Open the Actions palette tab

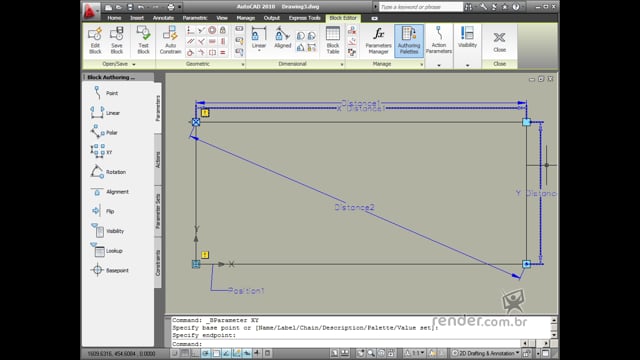[x=158, y=159]
